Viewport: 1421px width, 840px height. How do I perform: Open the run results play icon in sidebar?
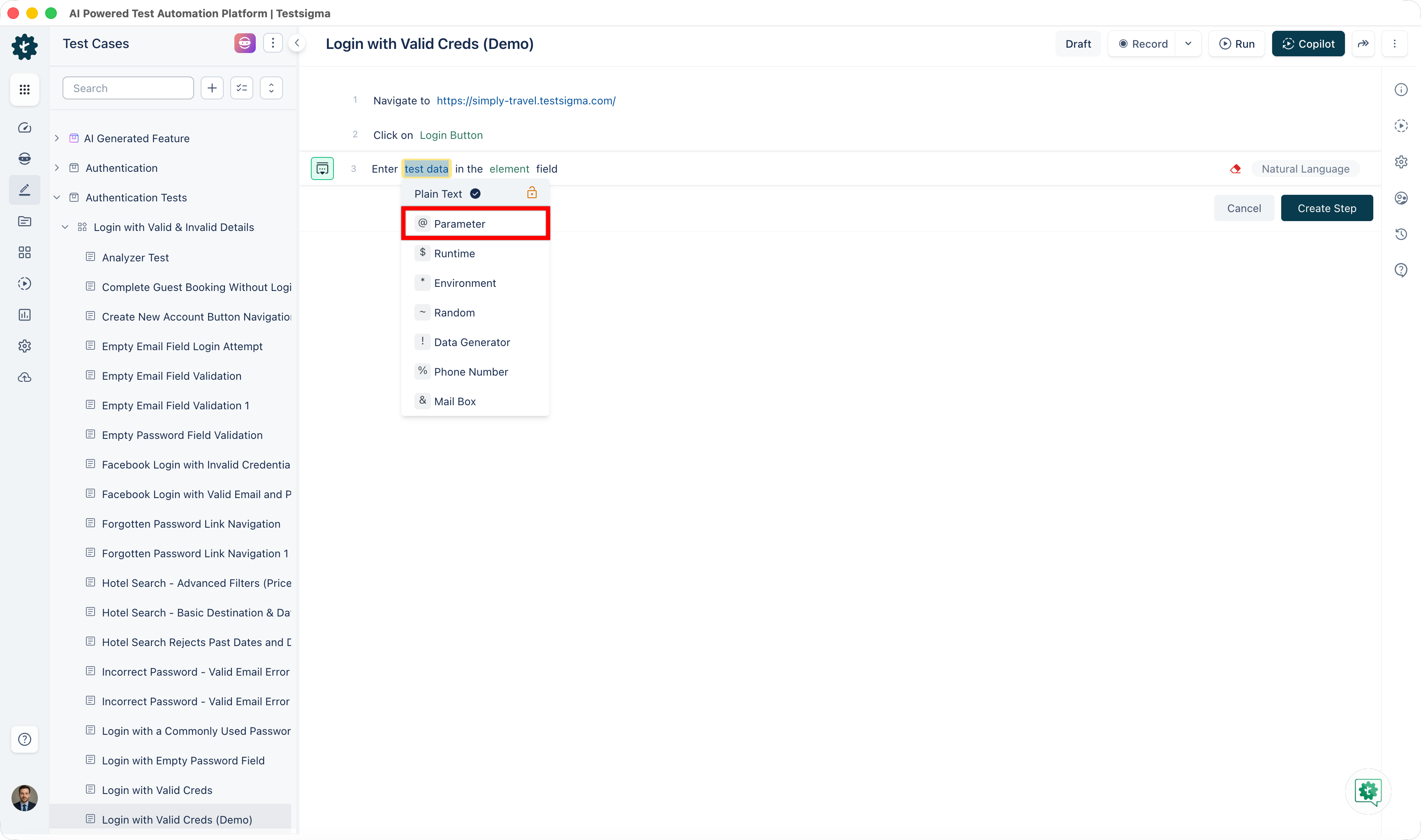[24, 284]
